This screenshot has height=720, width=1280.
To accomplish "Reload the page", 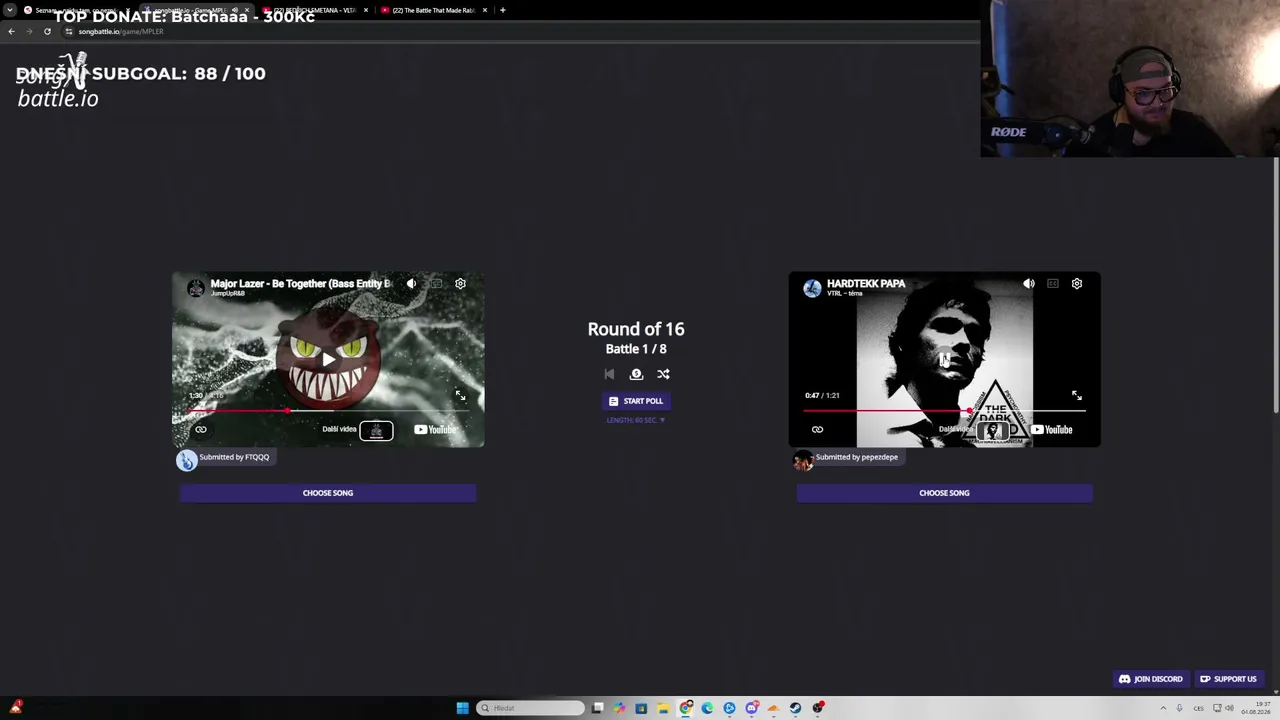I will [47, 31].
